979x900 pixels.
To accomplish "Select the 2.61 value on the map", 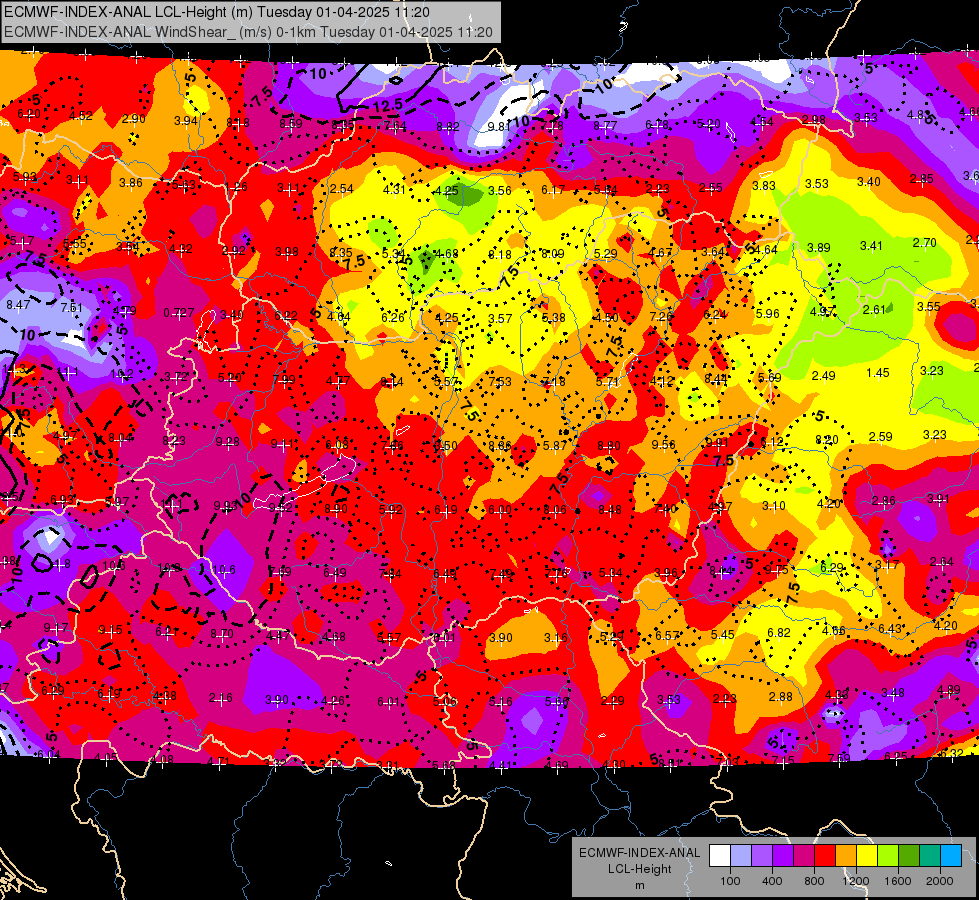I will pyautogui.click(x=874, y=310).
